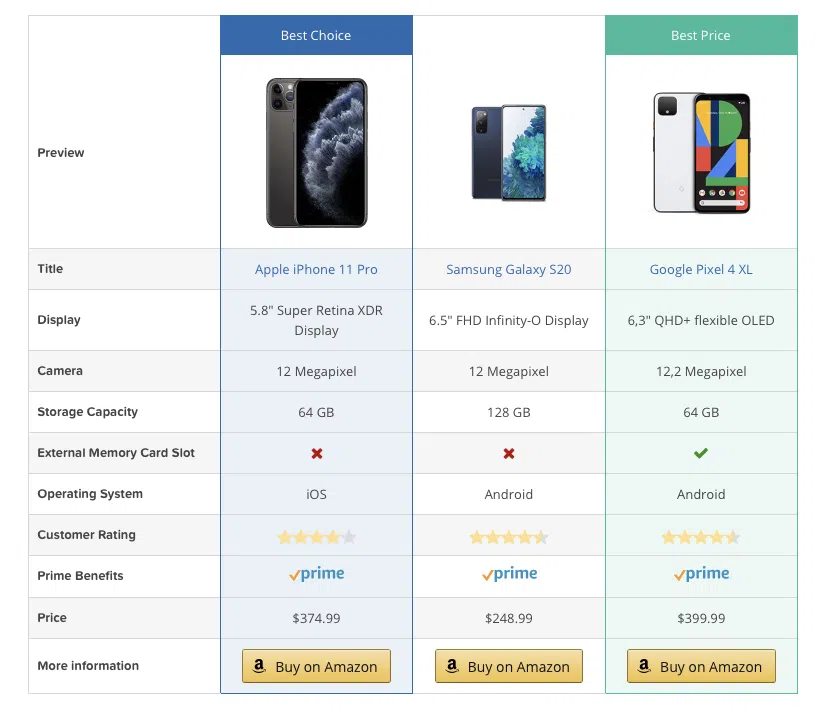The image size is (818, 710).
Task: Click the prime logo in Pixel 4 XL column
Action: point(701,574)
